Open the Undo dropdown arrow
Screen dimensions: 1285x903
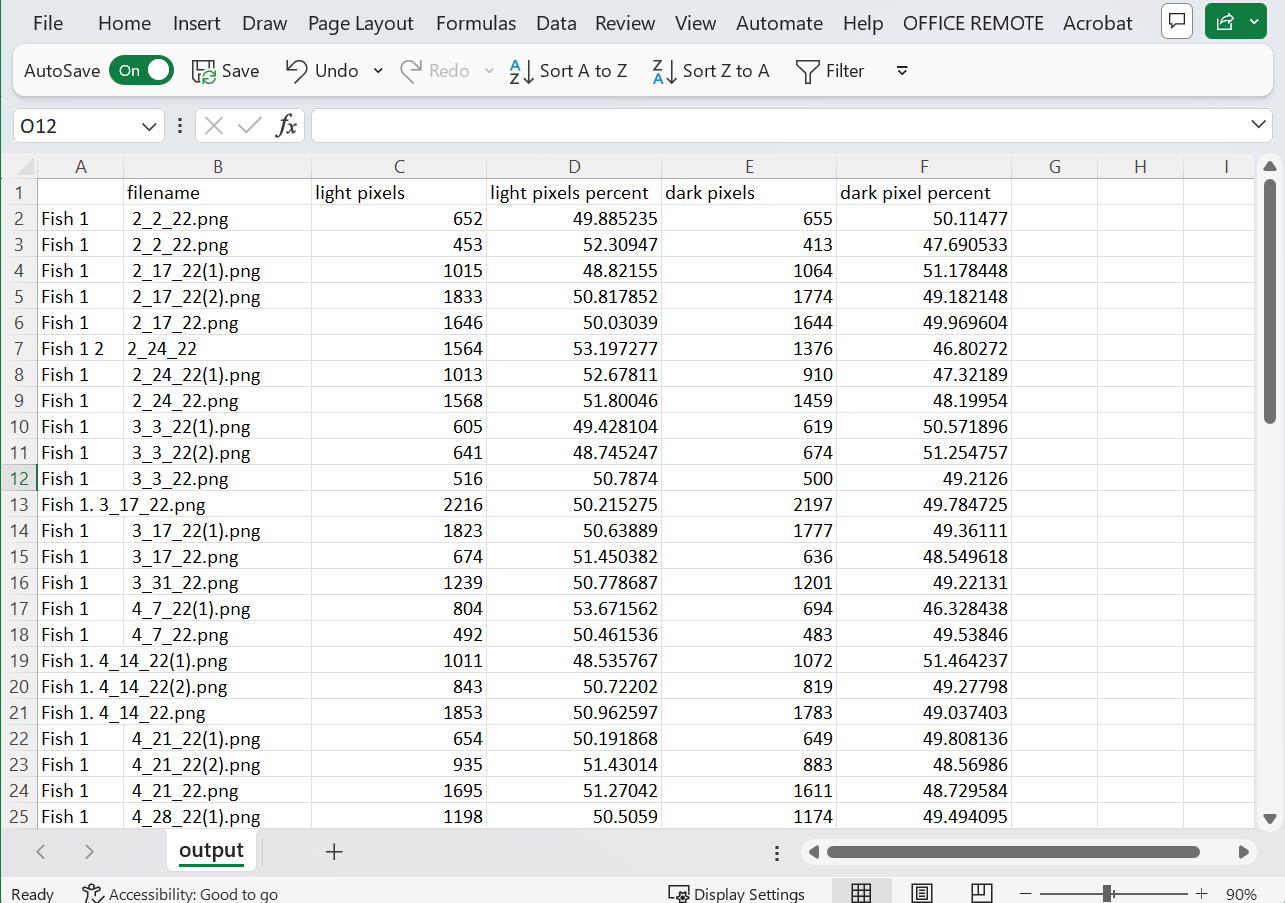[378, 70]
